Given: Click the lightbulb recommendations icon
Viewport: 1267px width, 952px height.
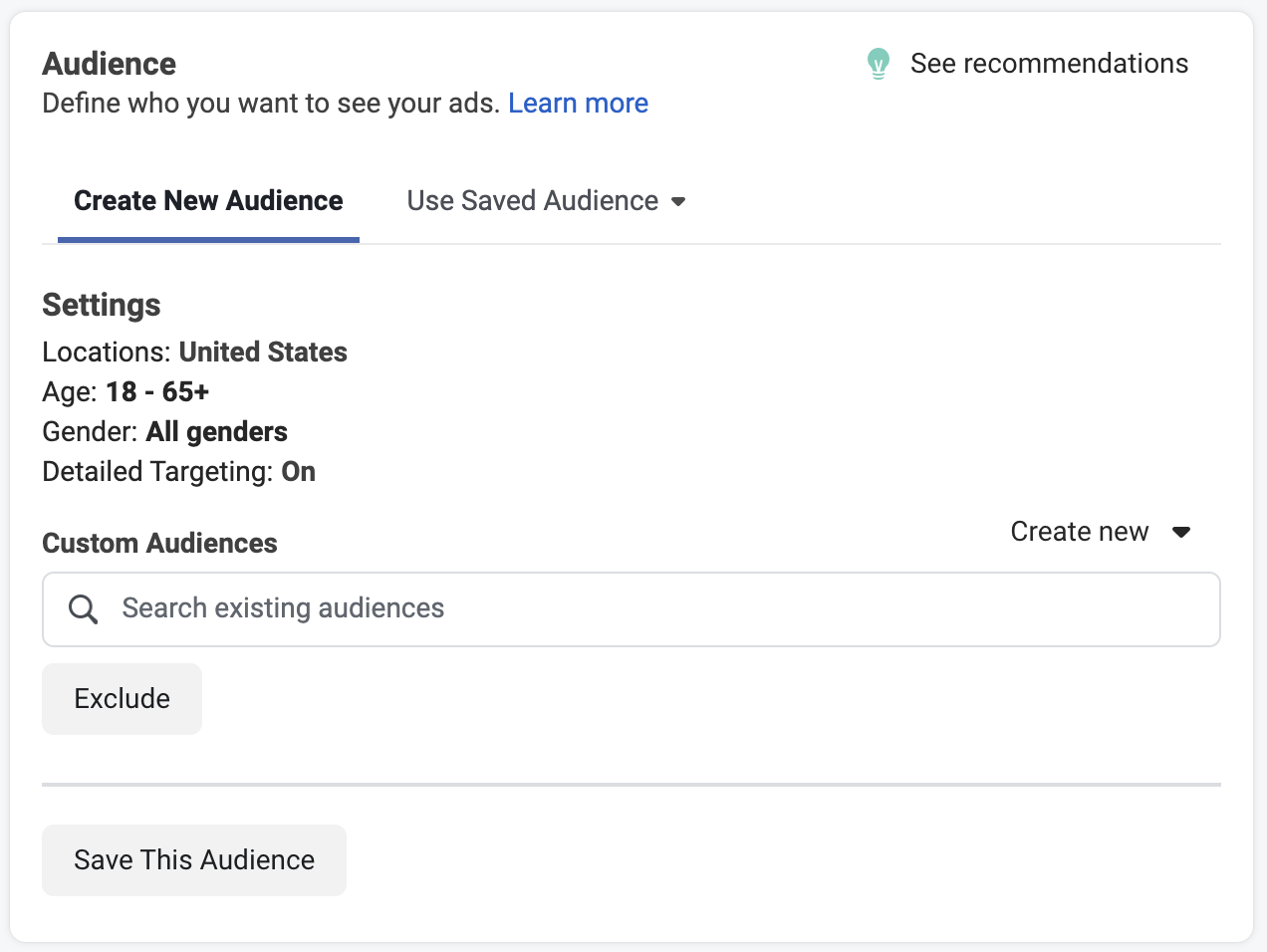Looking at the screenshot, I should (x=878, y=64).
